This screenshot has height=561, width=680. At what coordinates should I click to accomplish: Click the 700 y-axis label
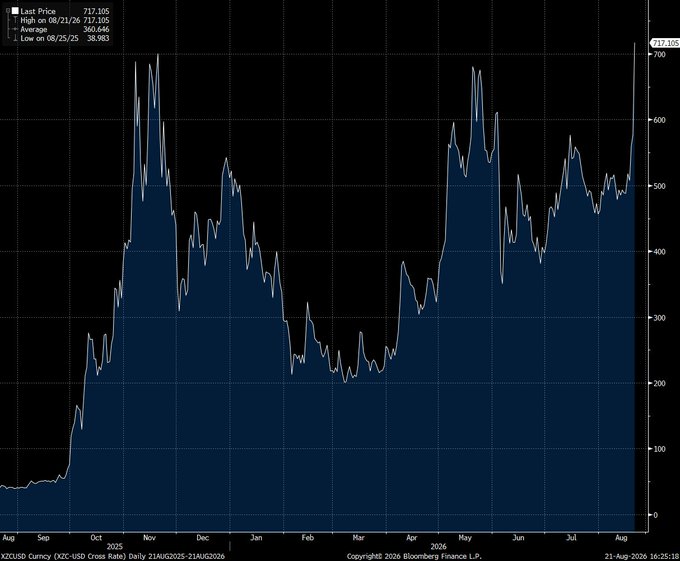pyautogui.click(x=659, y=54)
